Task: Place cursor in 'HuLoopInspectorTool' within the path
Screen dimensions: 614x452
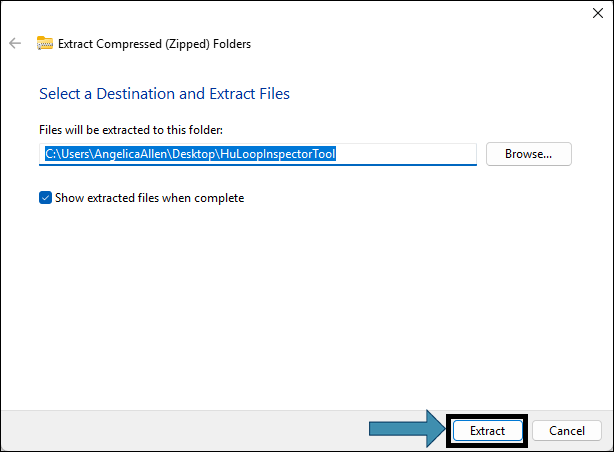Action: [x=278, y=154]
